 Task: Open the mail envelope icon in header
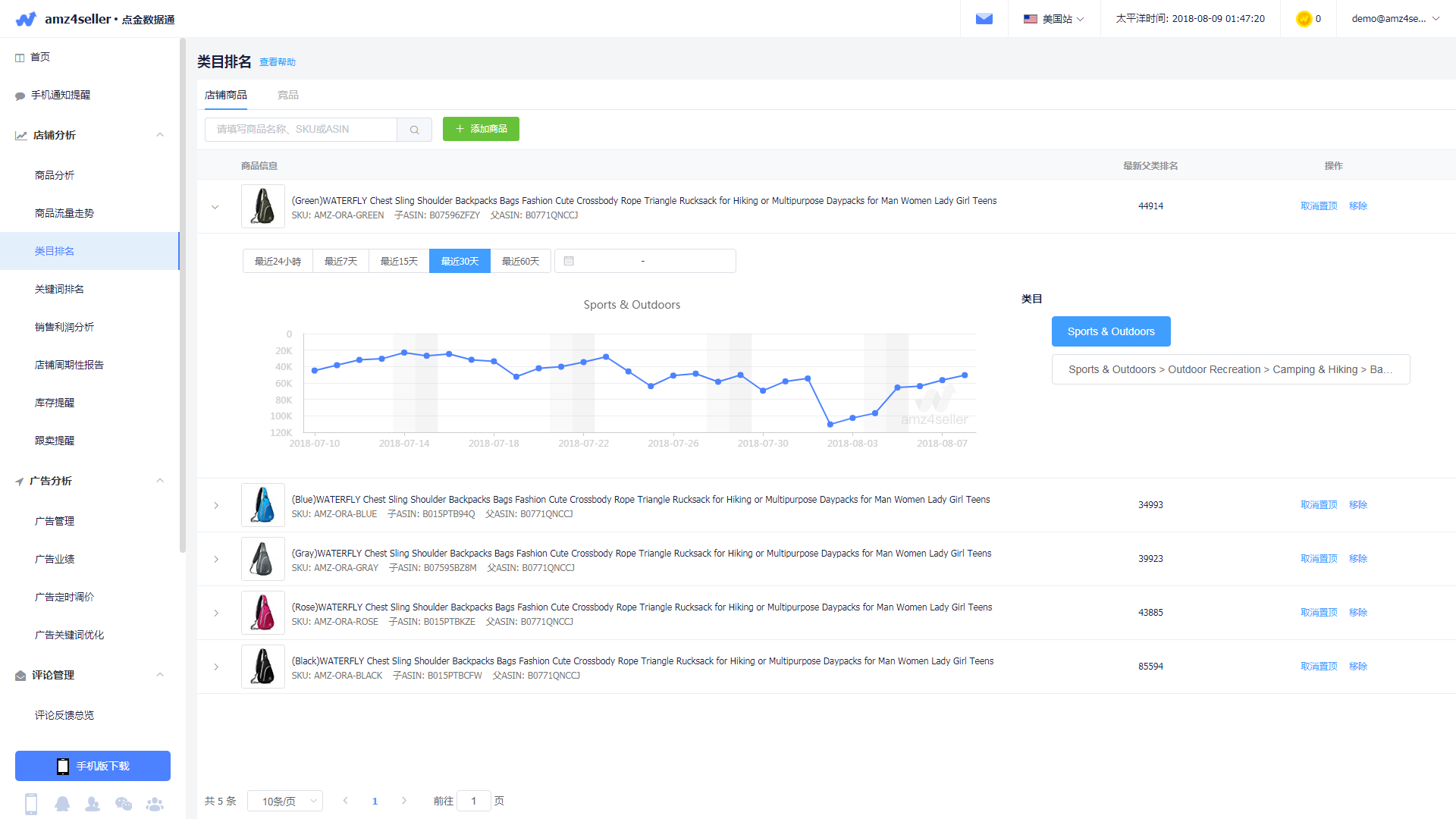(x=984, y=19)
